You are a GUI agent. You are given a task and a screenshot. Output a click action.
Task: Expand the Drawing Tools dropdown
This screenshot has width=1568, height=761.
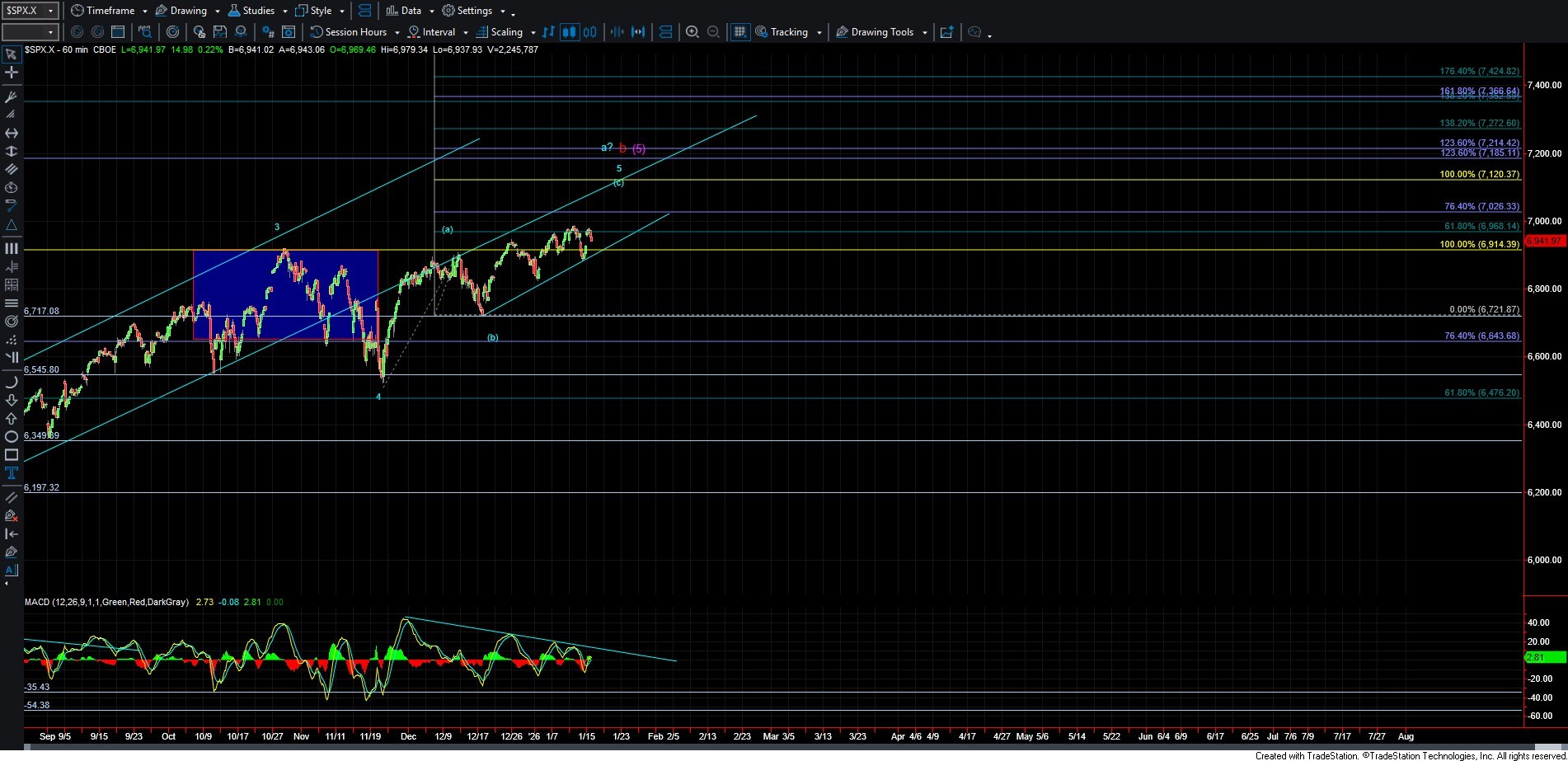[x=924, y=33]
